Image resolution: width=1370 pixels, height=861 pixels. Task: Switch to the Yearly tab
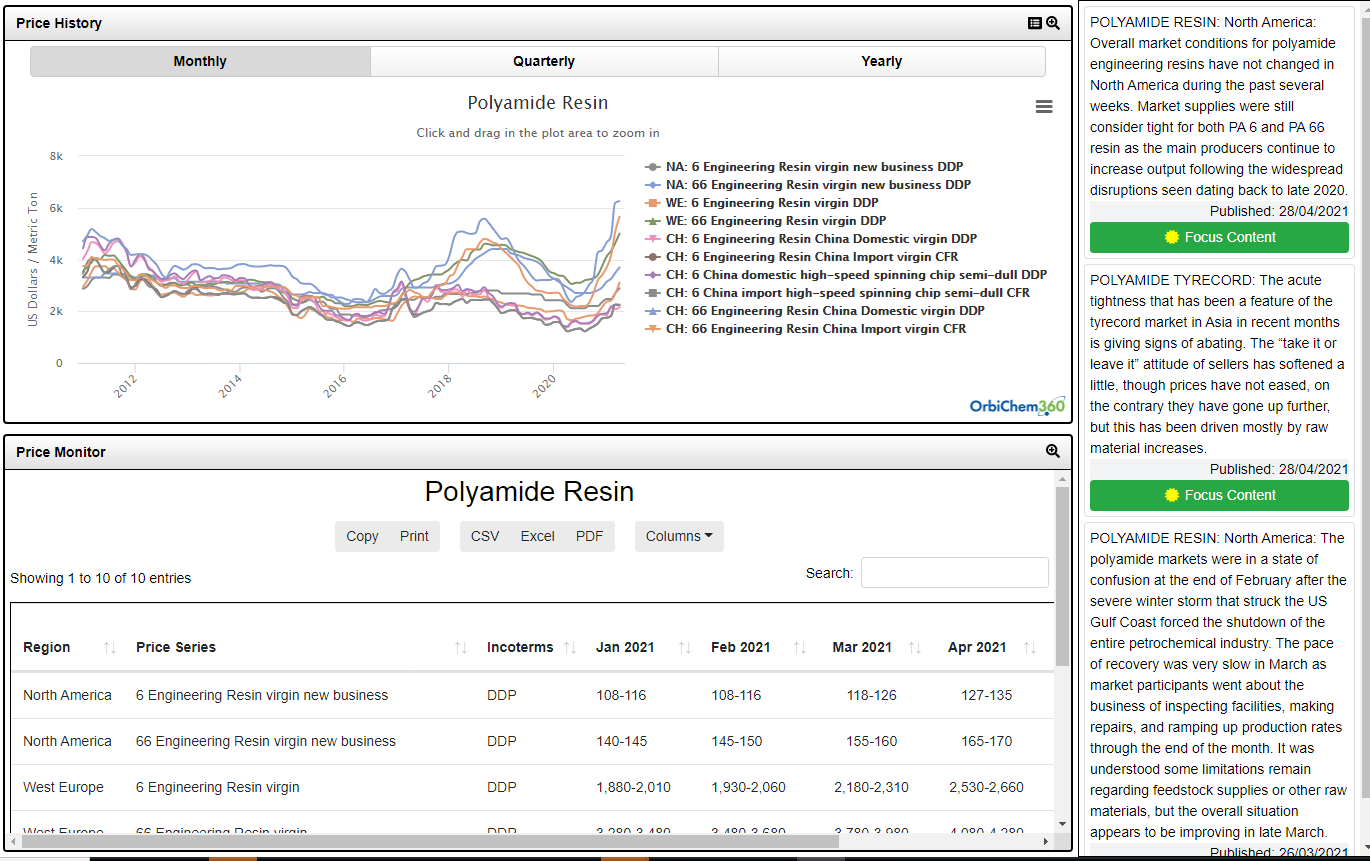(882, 61)
